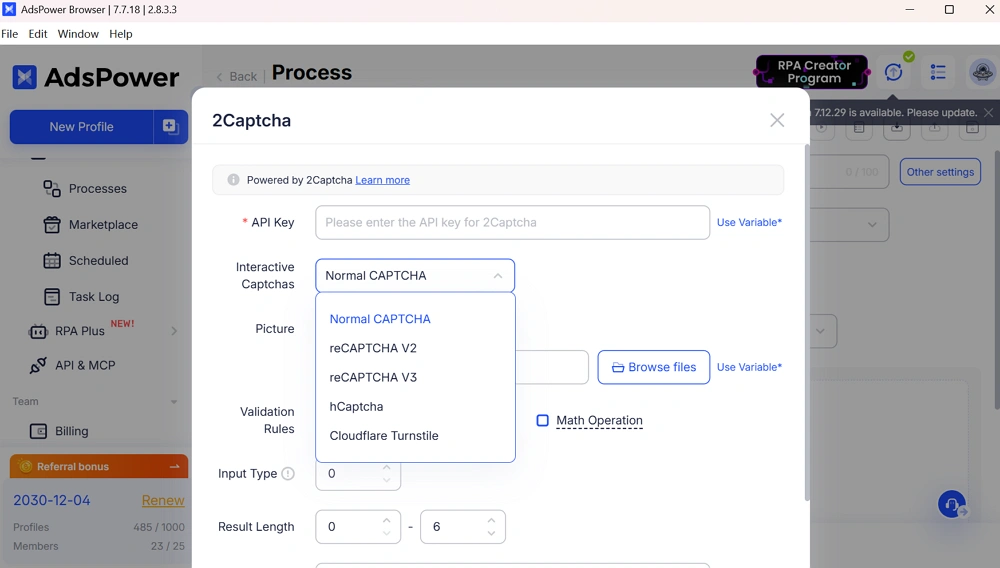Click the Input Type info icon
This screenshot has width=1000, height=568.
(x=288, y=474)
